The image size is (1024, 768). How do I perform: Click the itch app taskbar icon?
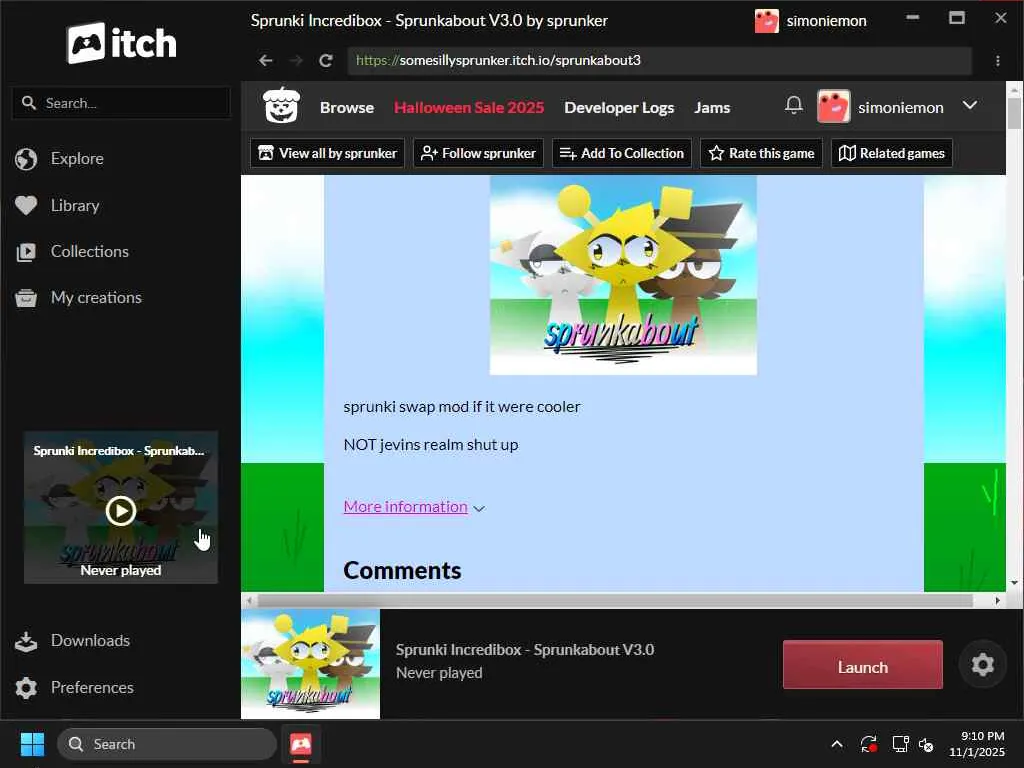point(300,744)
